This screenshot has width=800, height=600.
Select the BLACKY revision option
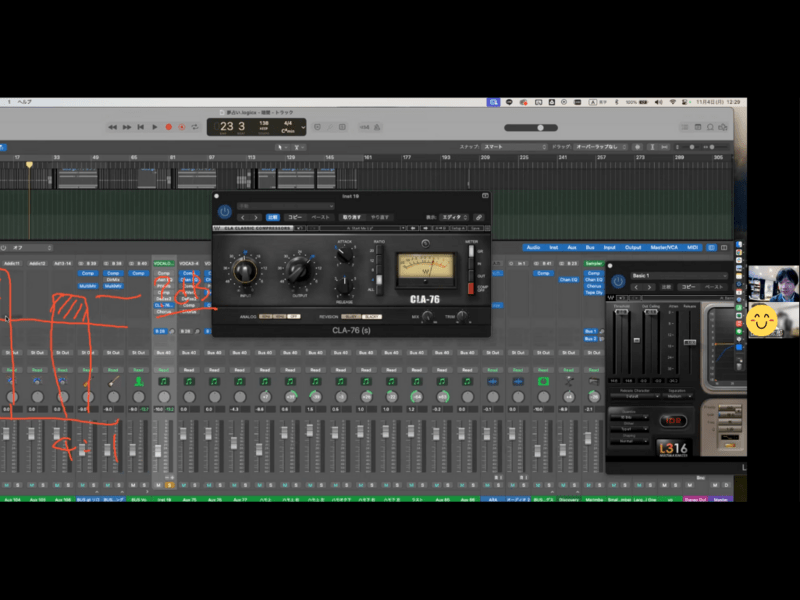click(372, 316)
